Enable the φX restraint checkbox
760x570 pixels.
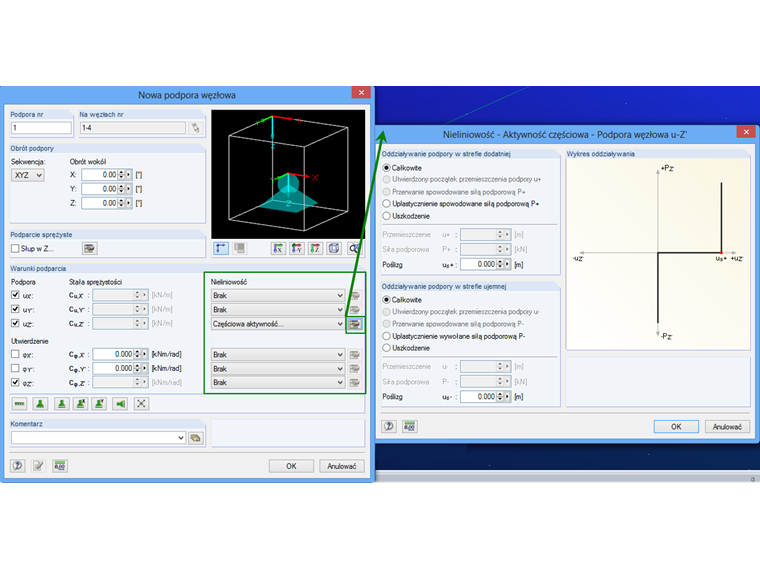click(x=16, y=354)
